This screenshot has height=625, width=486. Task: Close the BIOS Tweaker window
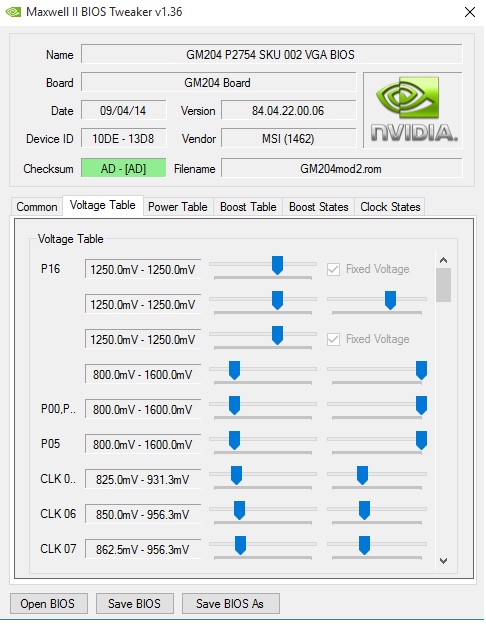(x=470, y=12)
